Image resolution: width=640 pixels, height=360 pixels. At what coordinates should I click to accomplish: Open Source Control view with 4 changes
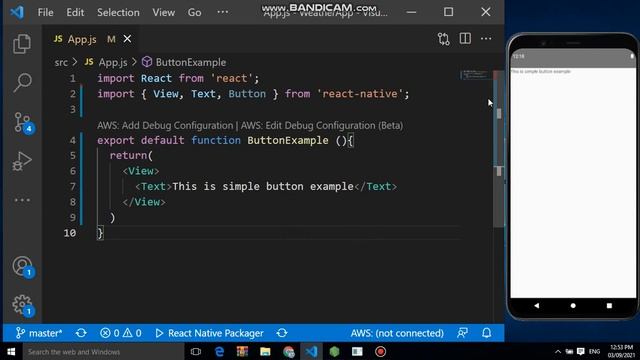click(x=23, y=122)
